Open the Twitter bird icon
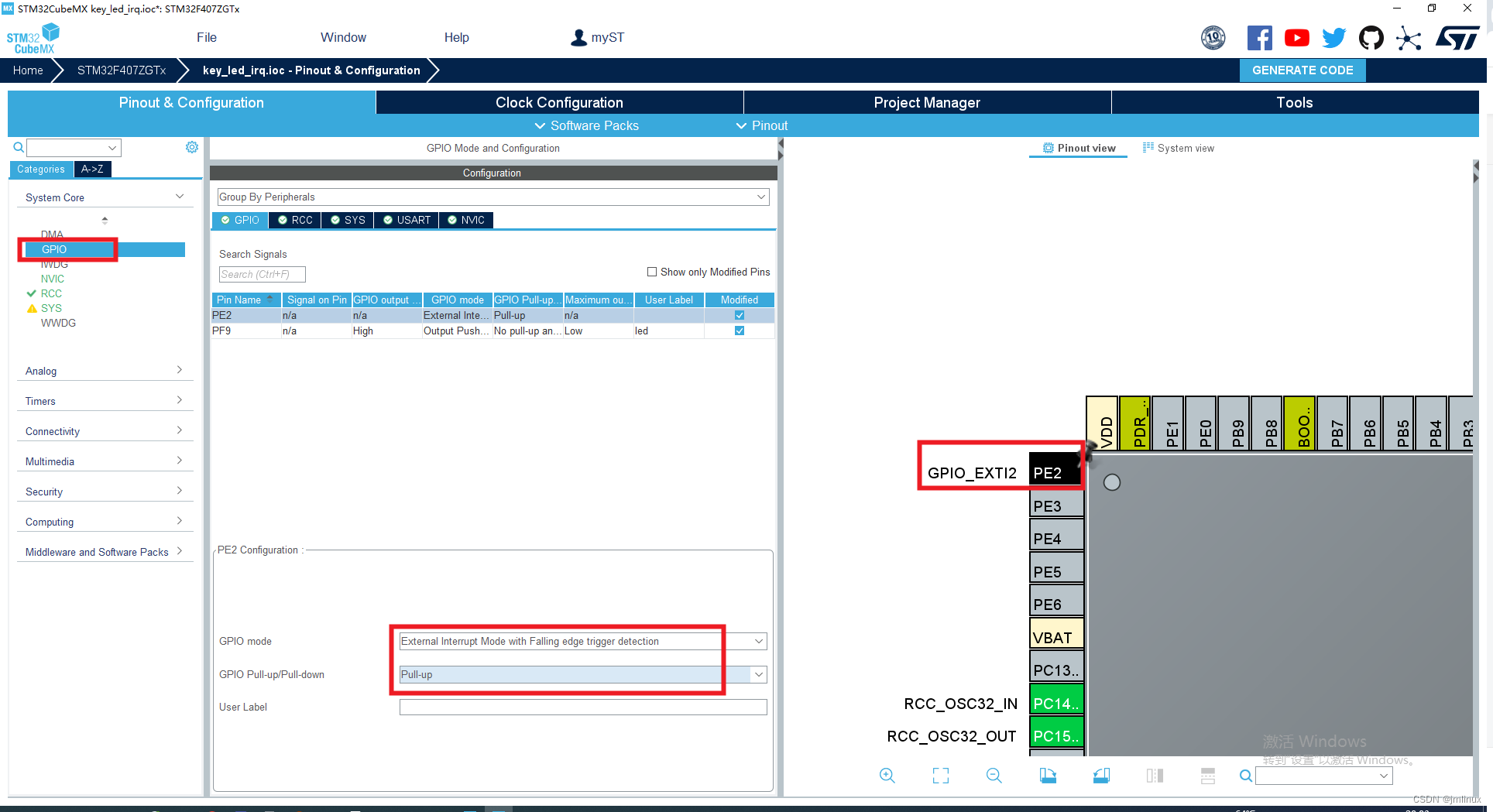This screenshot has width=1493, height=812. pos(1334,38)
